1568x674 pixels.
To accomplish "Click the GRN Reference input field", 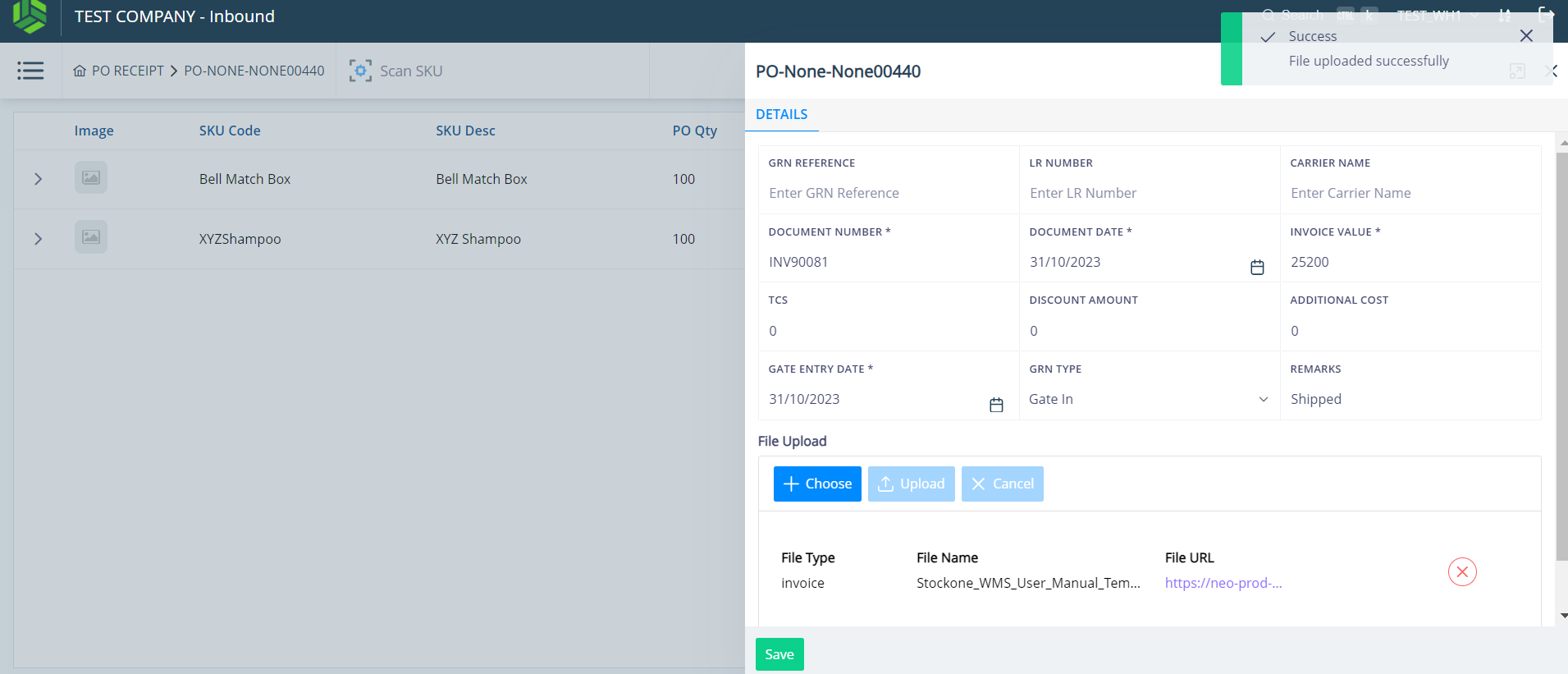I will coord(888,194).
